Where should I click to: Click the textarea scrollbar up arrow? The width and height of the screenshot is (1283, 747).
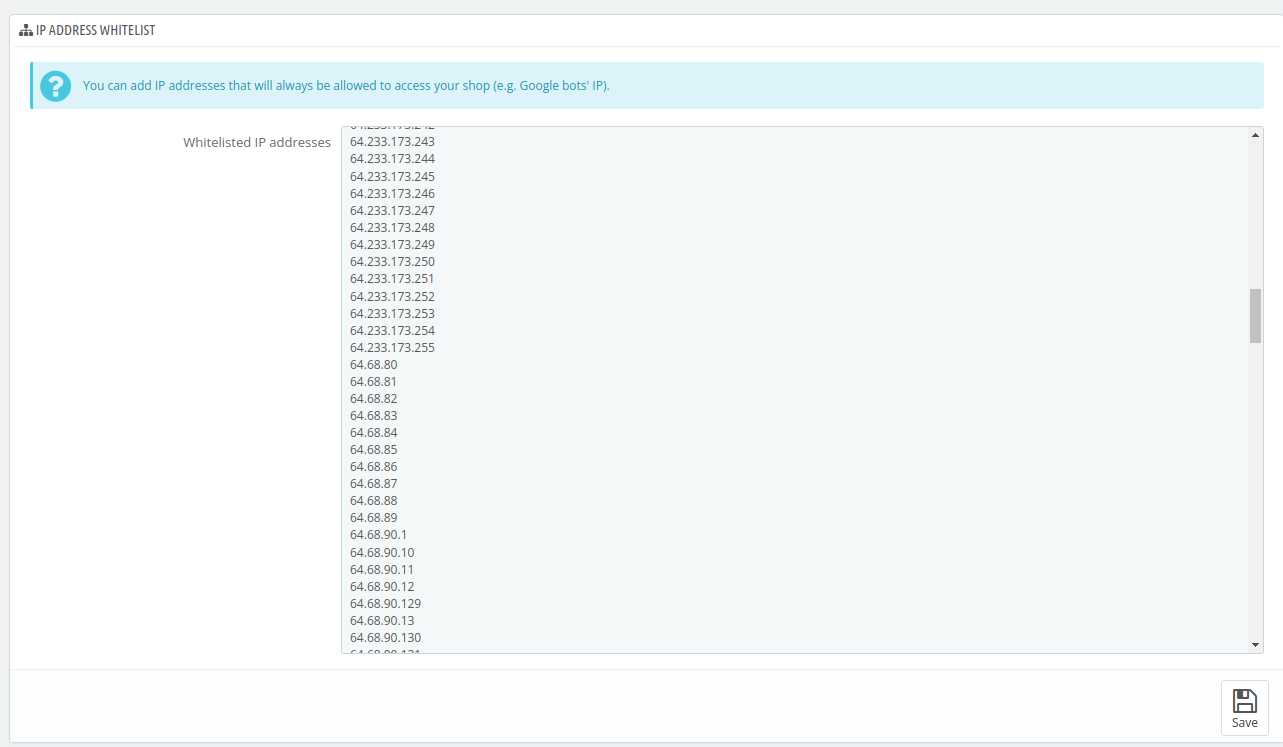point(1255,134)
